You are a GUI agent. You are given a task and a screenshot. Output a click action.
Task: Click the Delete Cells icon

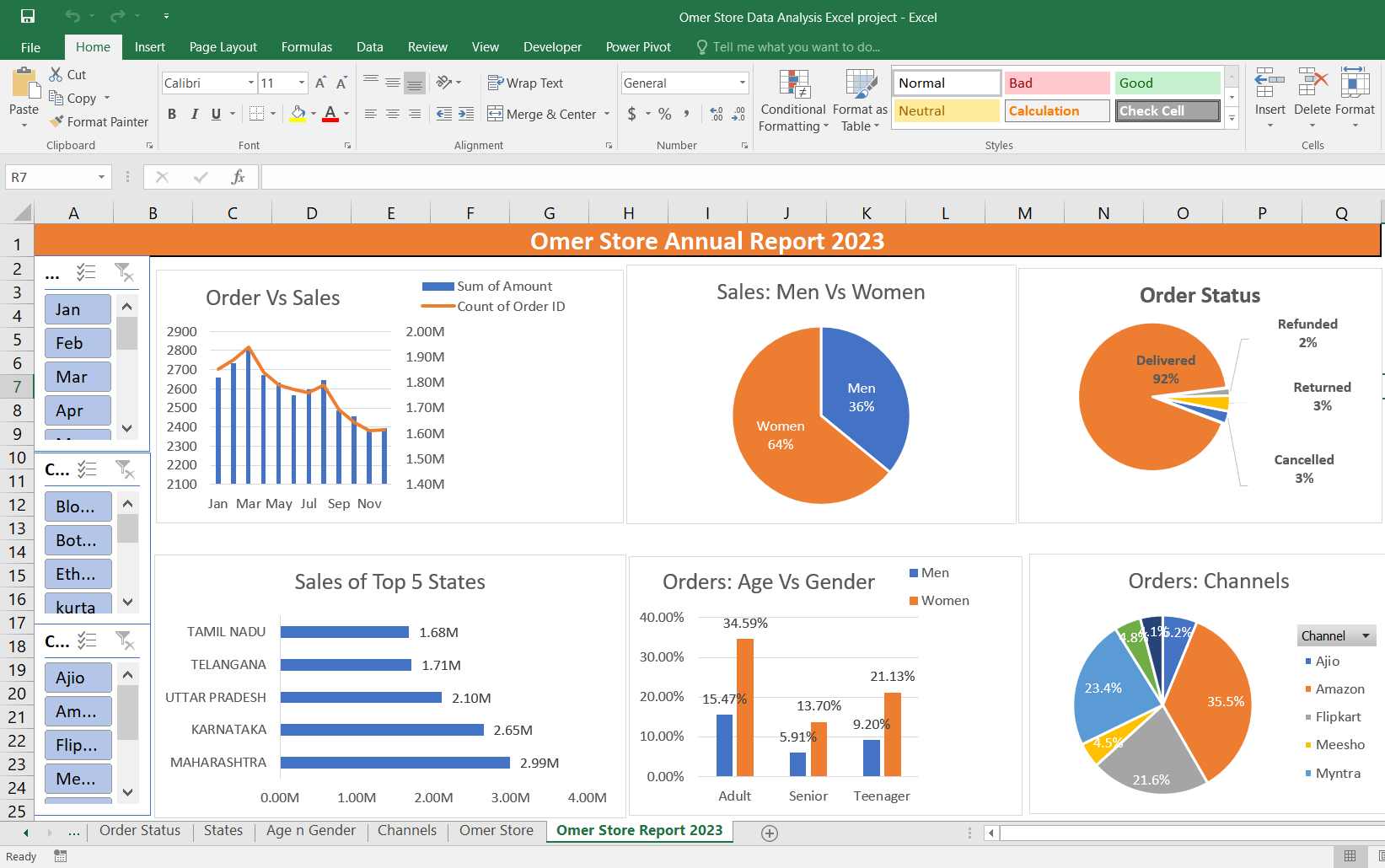[1311, 93]
